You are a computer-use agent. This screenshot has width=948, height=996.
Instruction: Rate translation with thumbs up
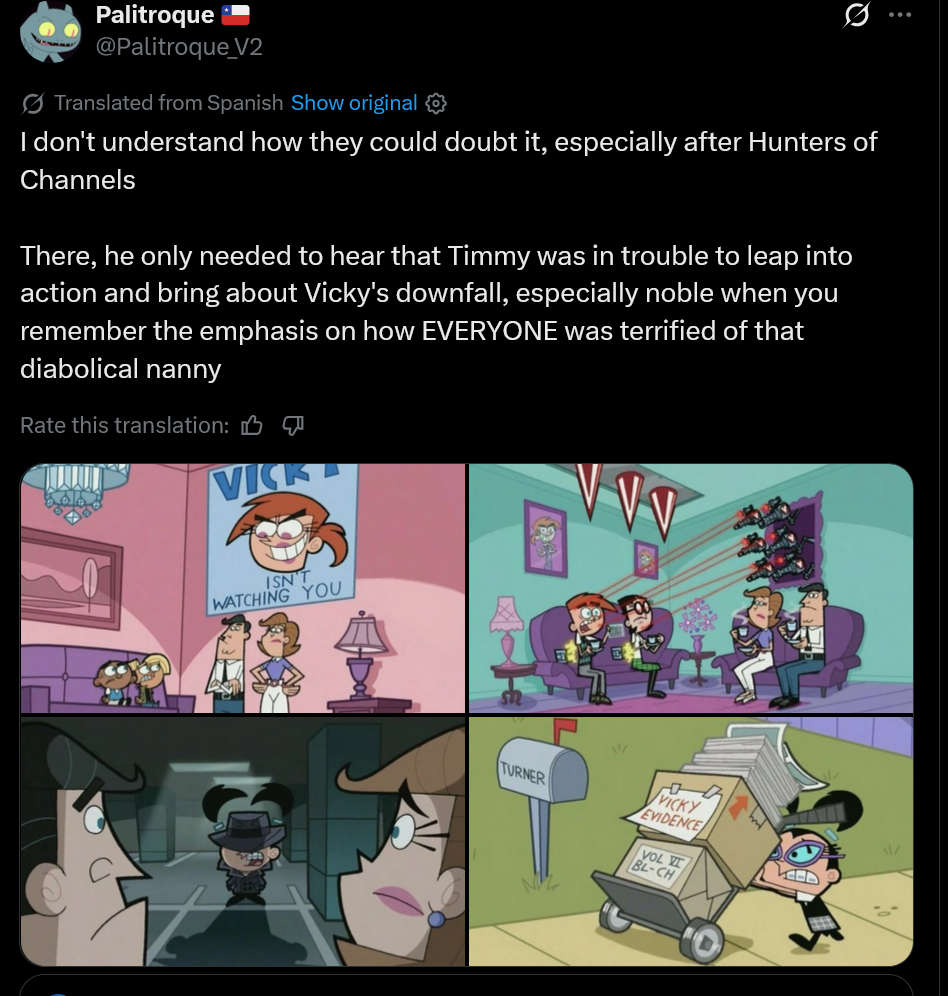point(252,425)
